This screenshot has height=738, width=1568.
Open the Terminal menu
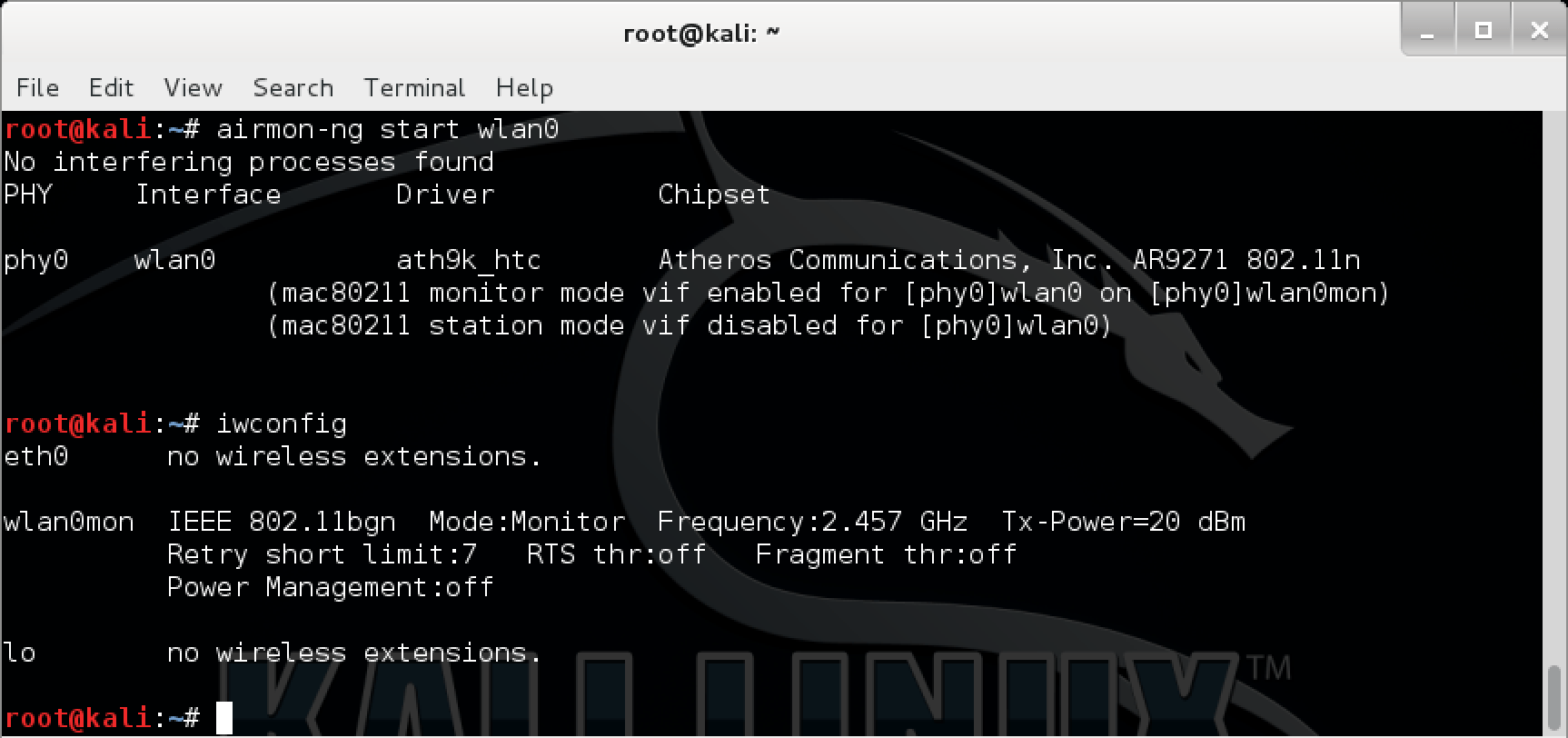click(414, 87)
